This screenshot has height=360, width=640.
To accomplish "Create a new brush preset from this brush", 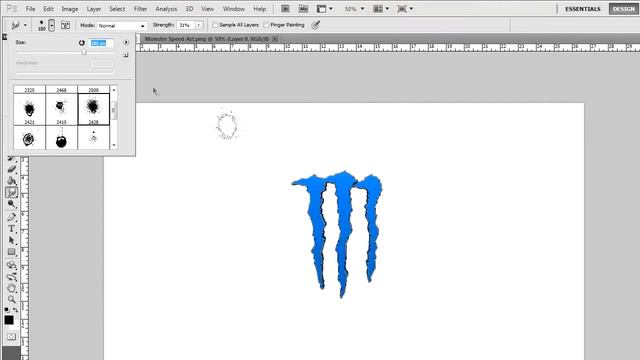I will click(x=126, y=55).
